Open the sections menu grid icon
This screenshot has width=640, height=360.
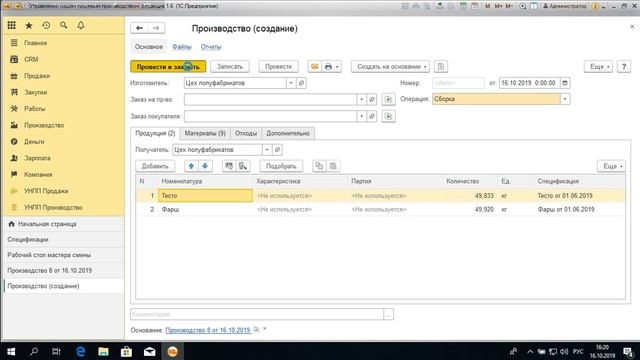point(11,25)
